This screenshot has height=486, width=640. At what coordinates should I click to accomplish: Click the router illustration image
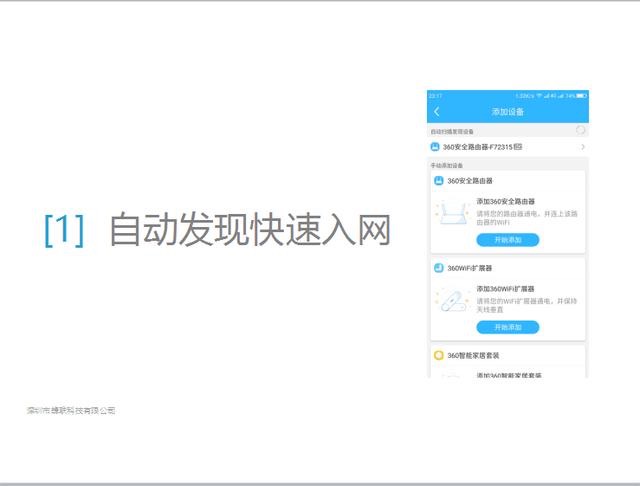pyautogui.click(x=452, y=214)
